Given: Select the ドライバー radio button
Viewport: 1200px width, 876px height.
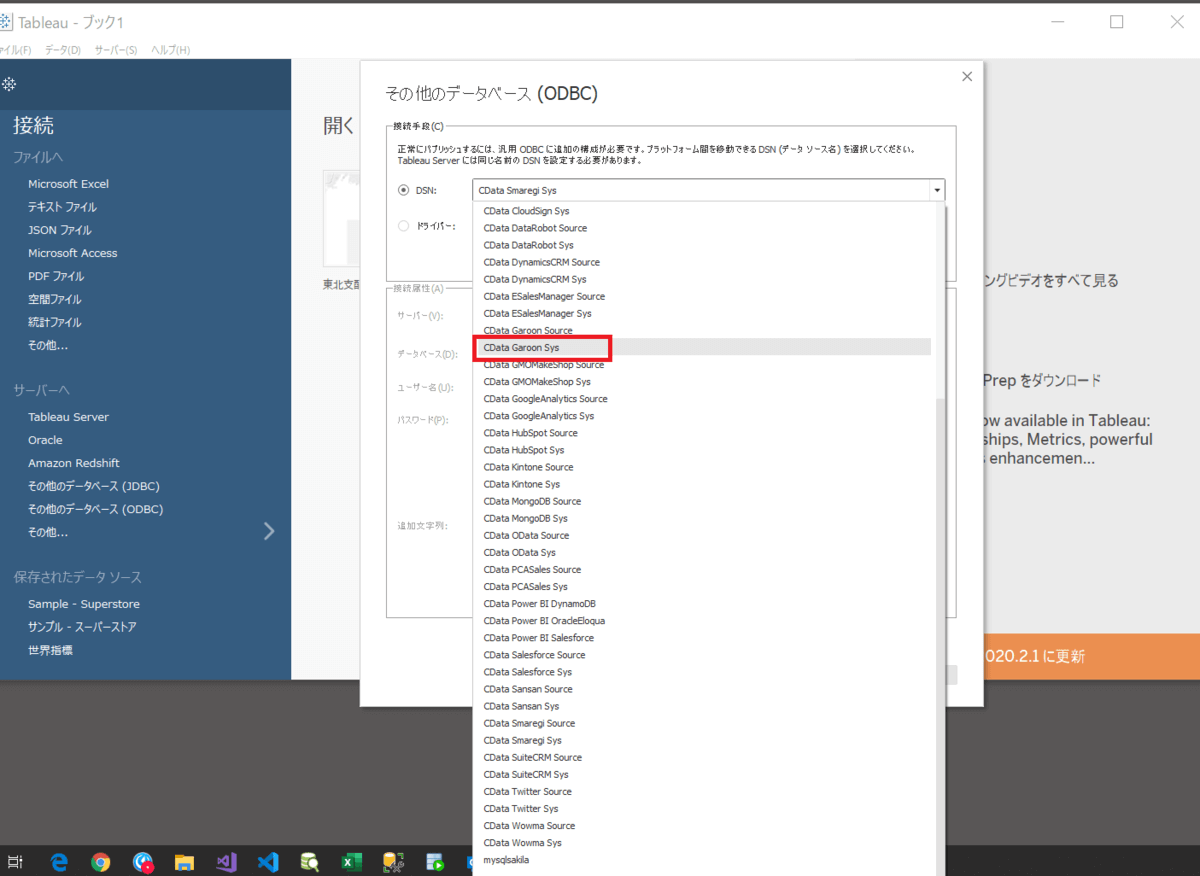Looking at the screenshot, I should coord(404,226).
